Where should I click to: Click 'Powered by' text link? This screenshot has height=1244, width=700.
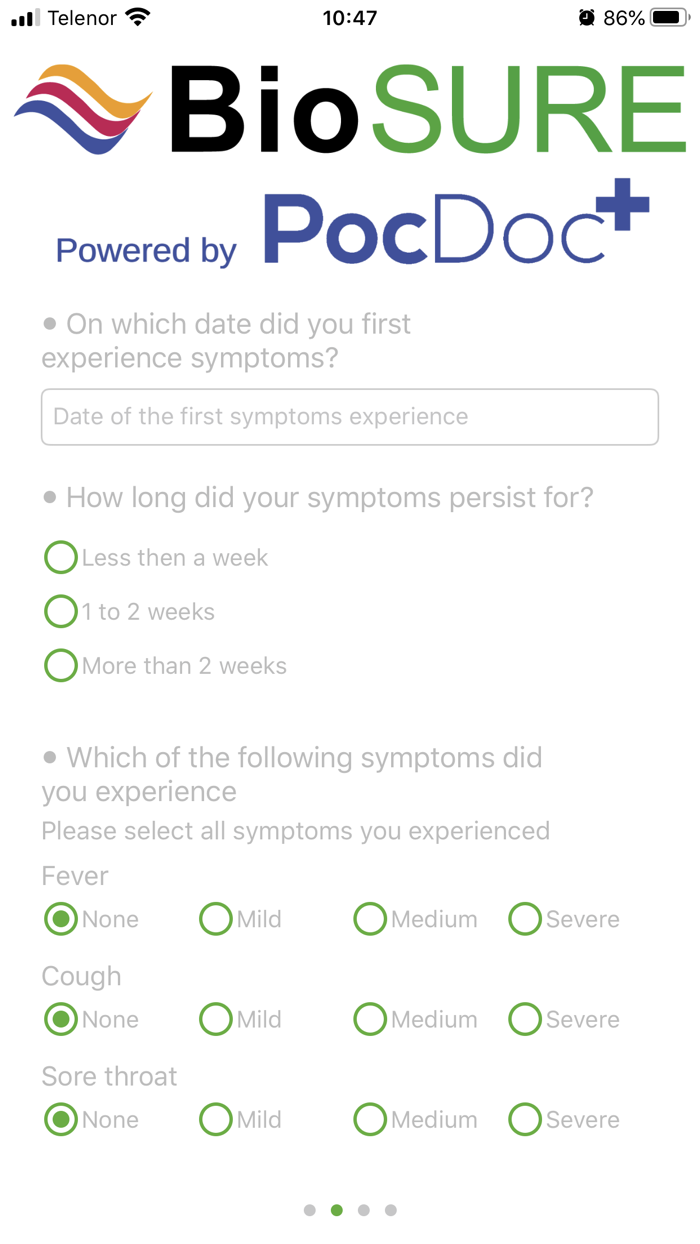(x=145, y=250)
